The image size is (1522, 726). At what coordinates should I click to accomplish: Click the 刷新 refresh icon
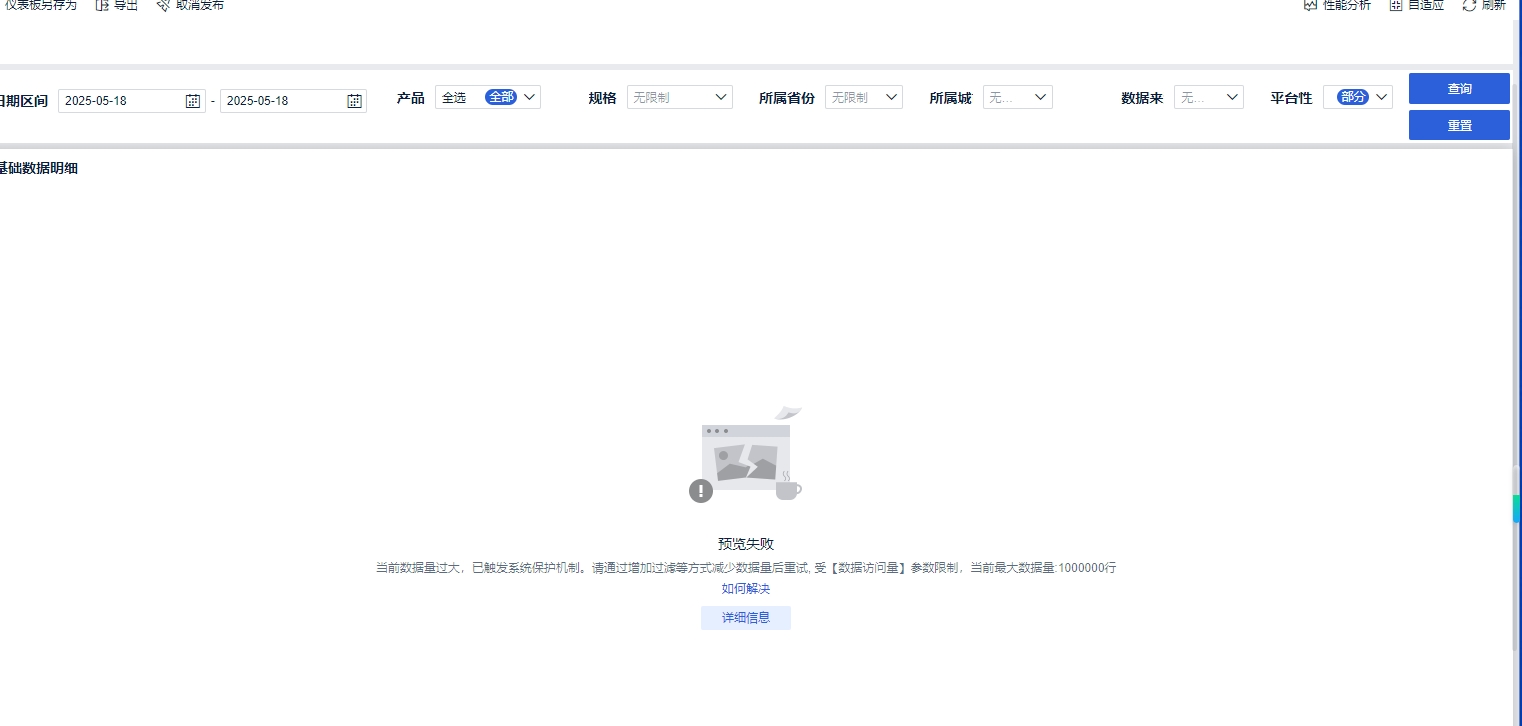point(1469,5)
